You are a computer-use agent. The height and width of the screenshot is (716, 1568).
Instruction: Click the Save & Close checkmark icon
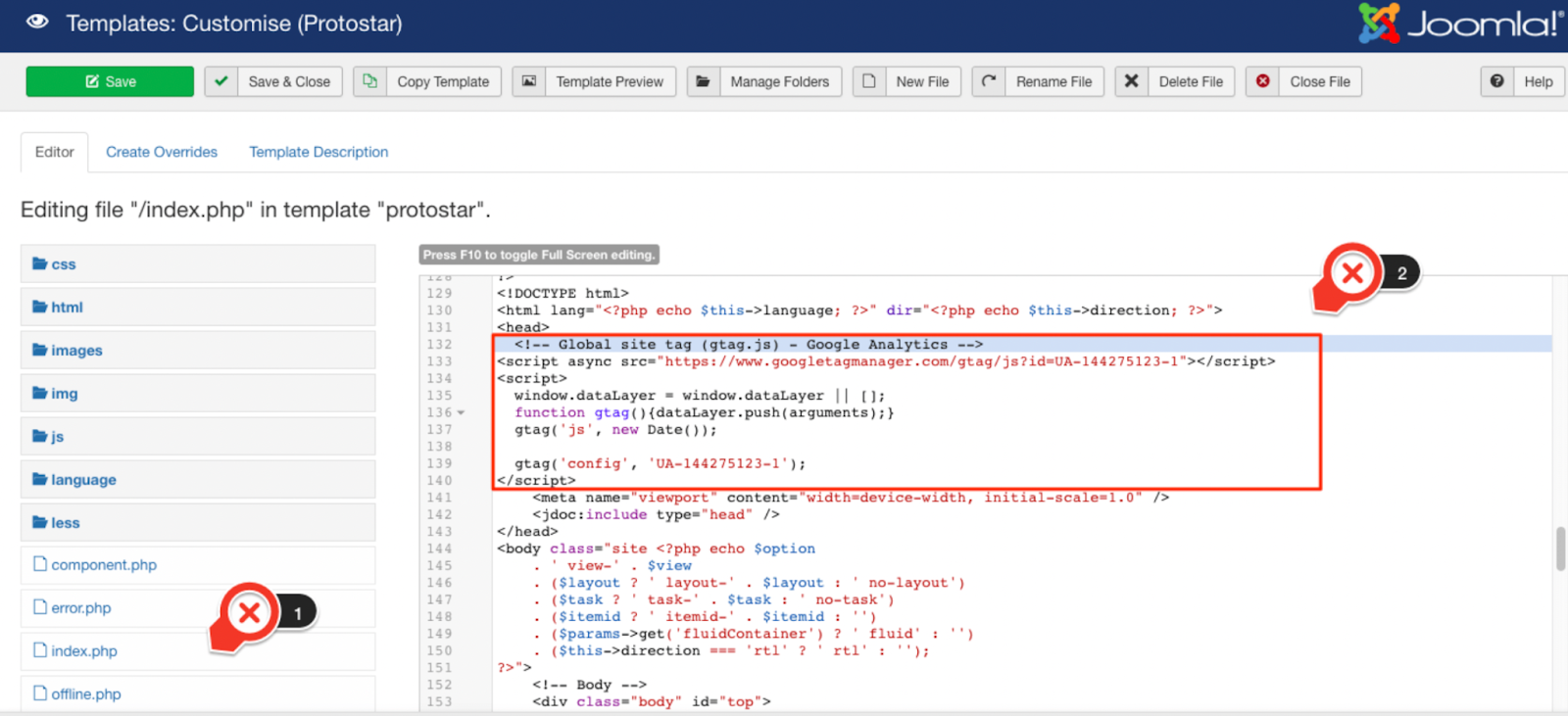click(221, 81)
